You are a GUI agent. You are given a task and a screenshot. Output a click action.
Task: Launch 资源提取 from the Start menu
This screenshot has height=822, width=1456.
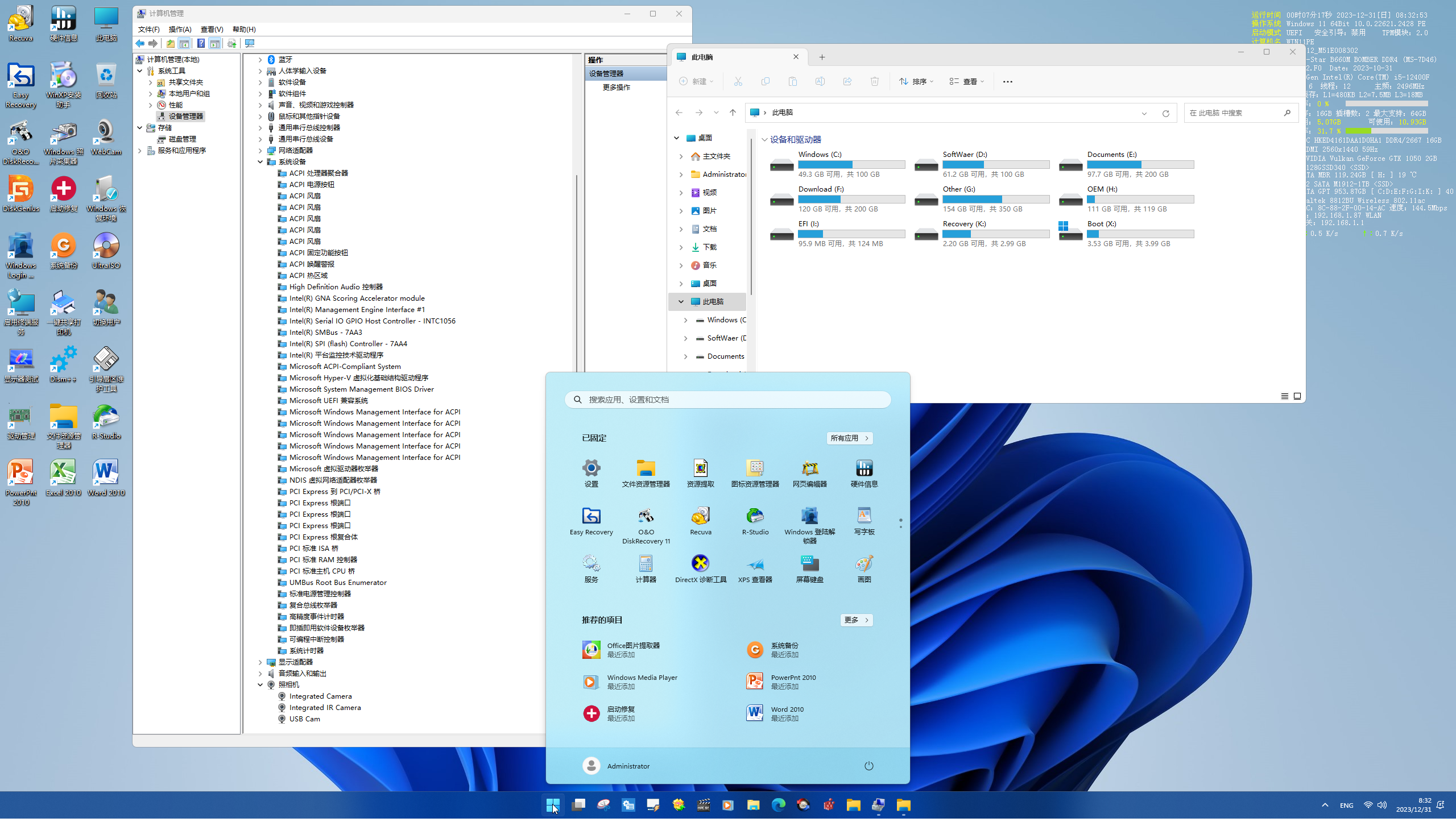700,473
